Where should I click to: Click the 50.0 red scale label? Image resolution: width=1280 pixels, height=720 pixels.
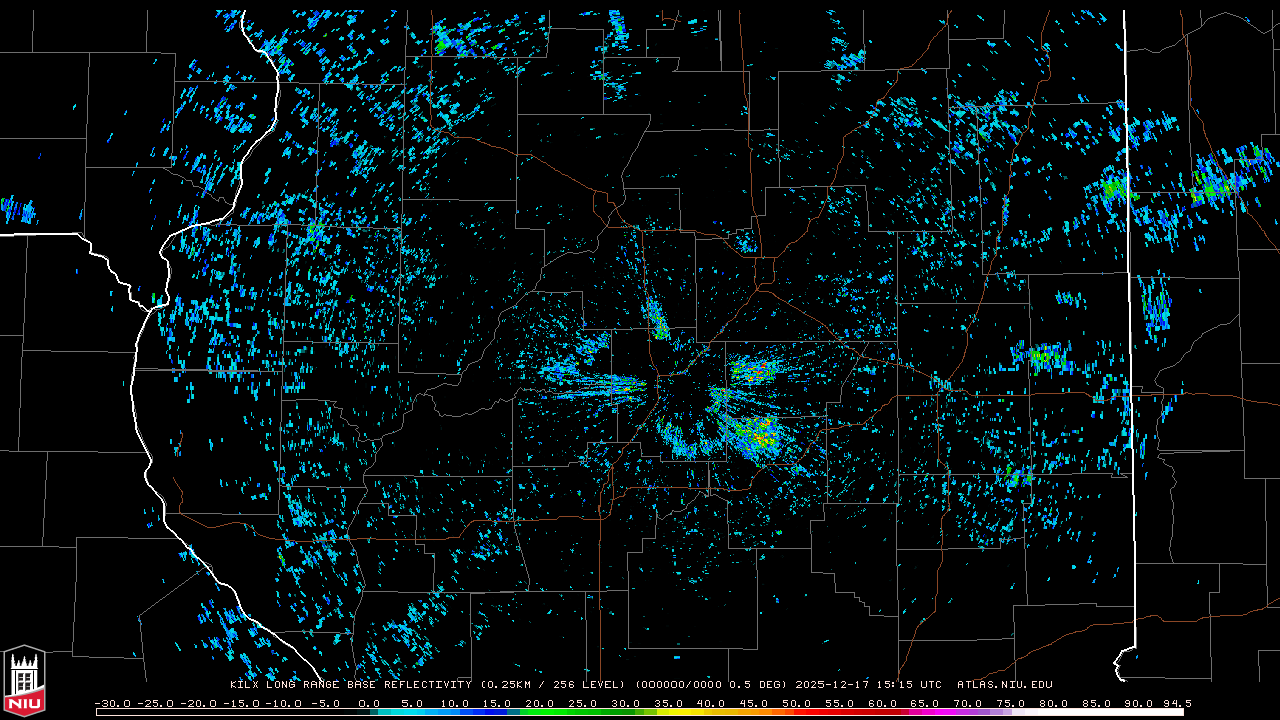(796, 703)
